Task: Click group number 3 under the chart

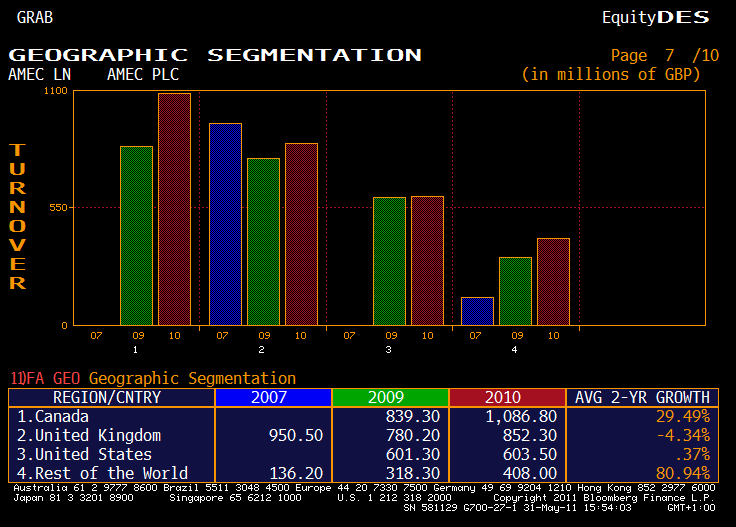Action: 388,350
